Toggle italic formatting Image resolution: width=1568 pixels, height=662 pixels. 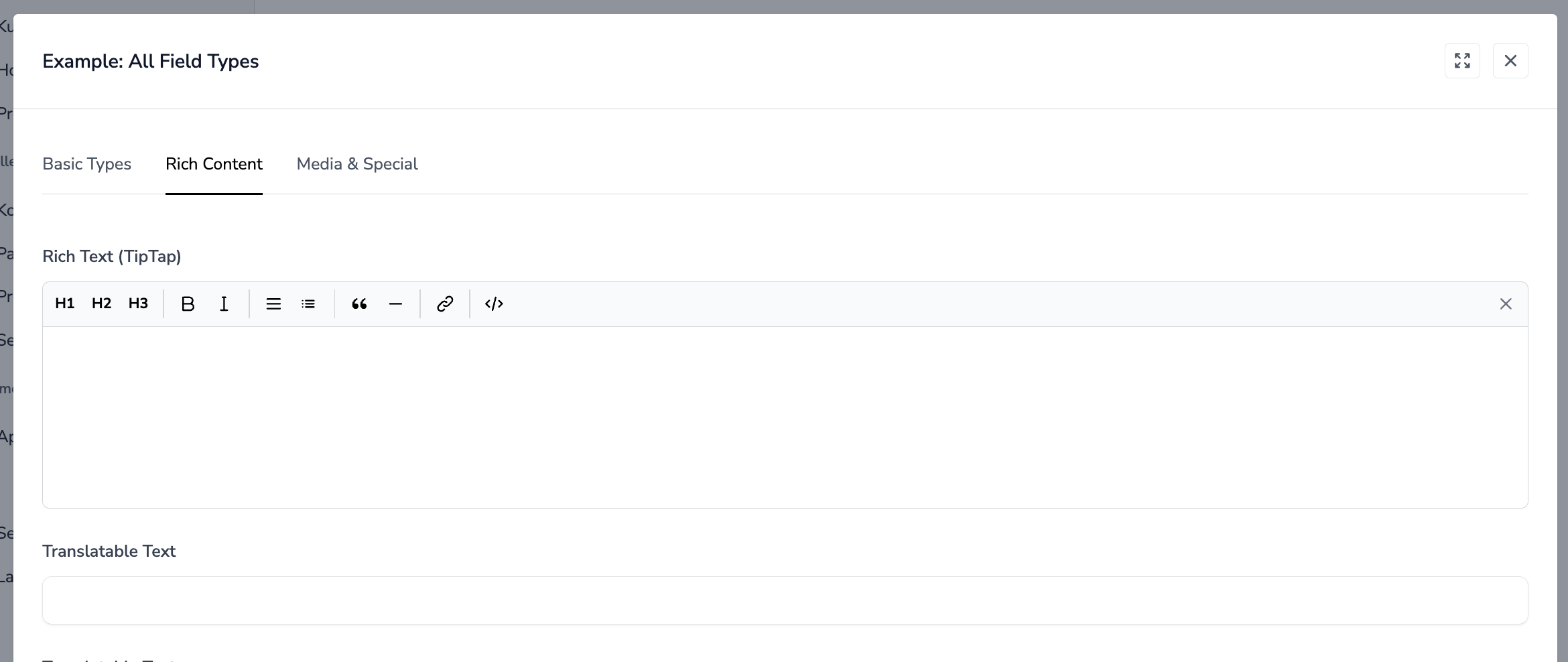tap(224, 304)
